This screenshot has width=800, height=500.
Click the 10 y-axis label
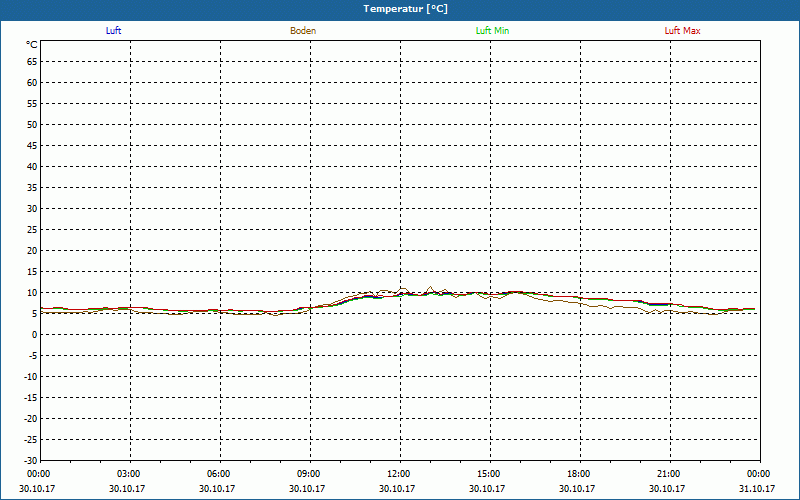click(32, 293)
